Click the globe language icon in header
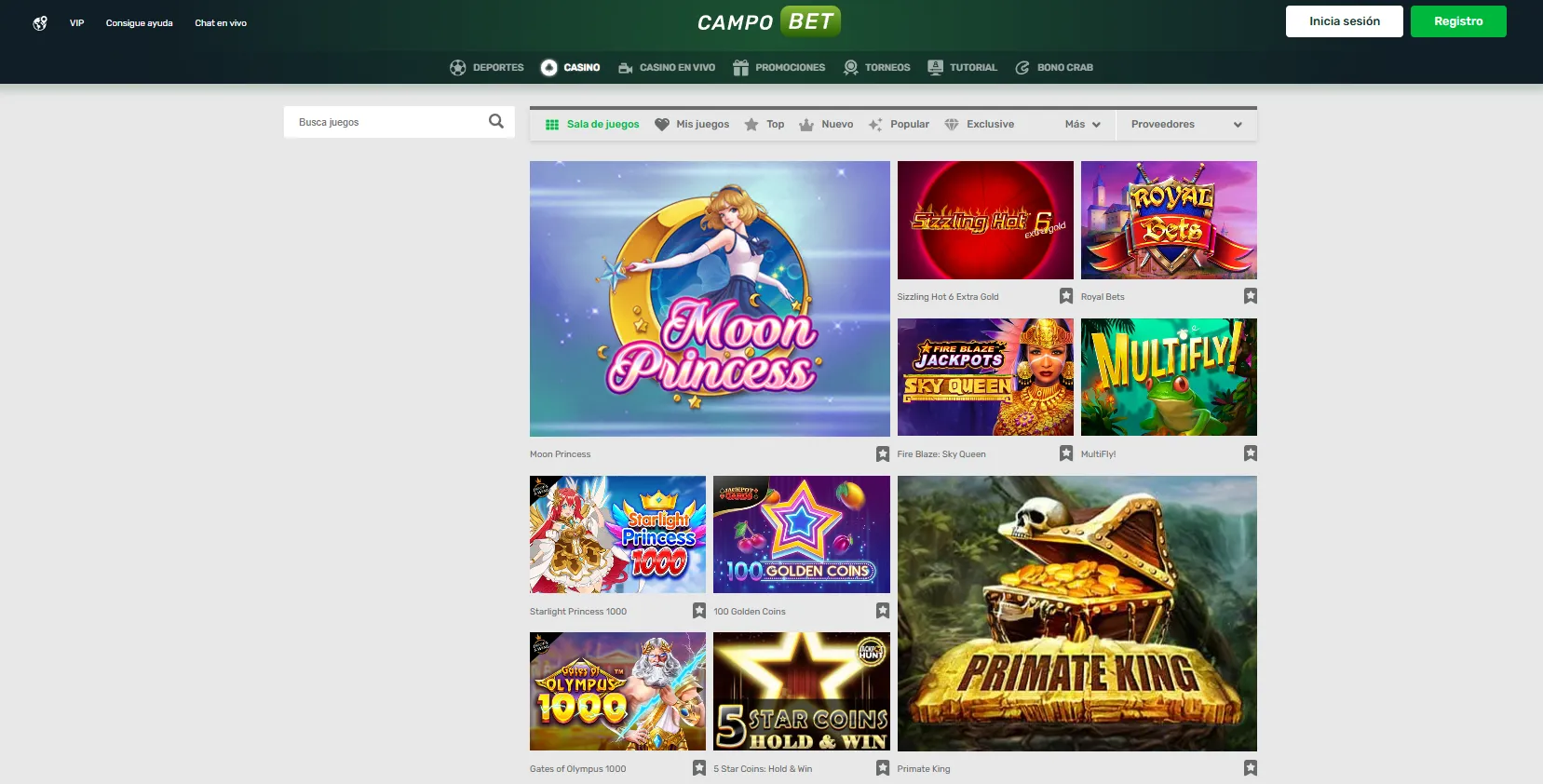This screenshot has width=1543, height=784. [40, 23]
